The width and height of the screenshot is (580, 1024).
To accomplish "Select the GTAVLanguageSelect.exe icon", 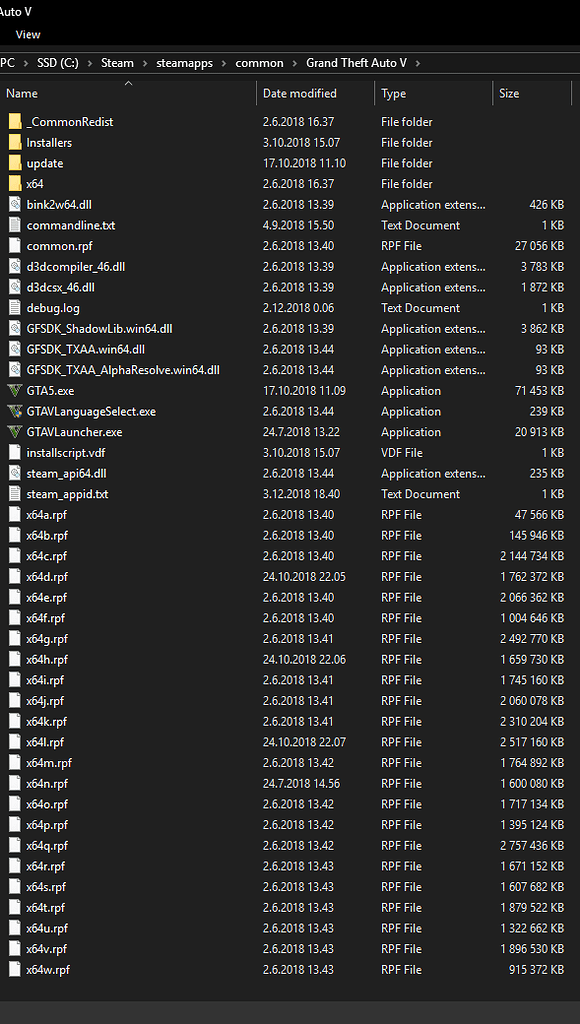I will coord(14,411).
